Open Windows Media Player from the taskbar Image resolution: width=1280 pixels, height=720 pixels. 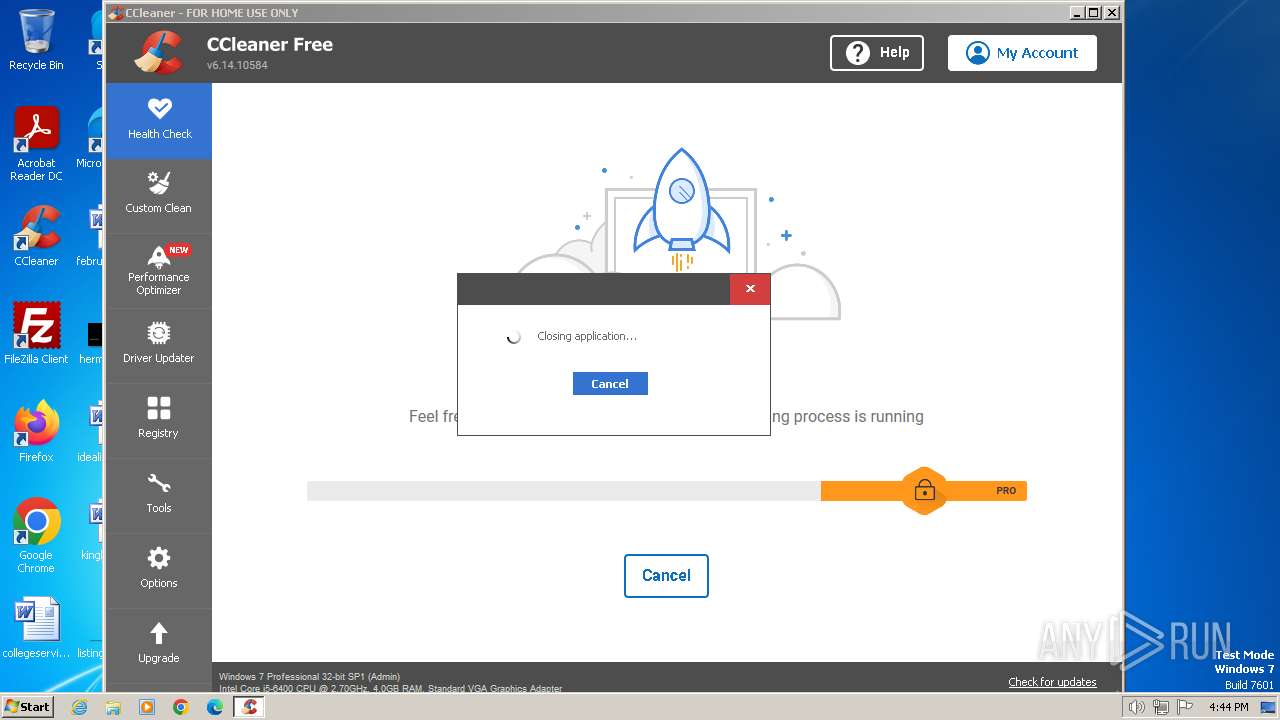pyautogui.click(x=147, y=707)
